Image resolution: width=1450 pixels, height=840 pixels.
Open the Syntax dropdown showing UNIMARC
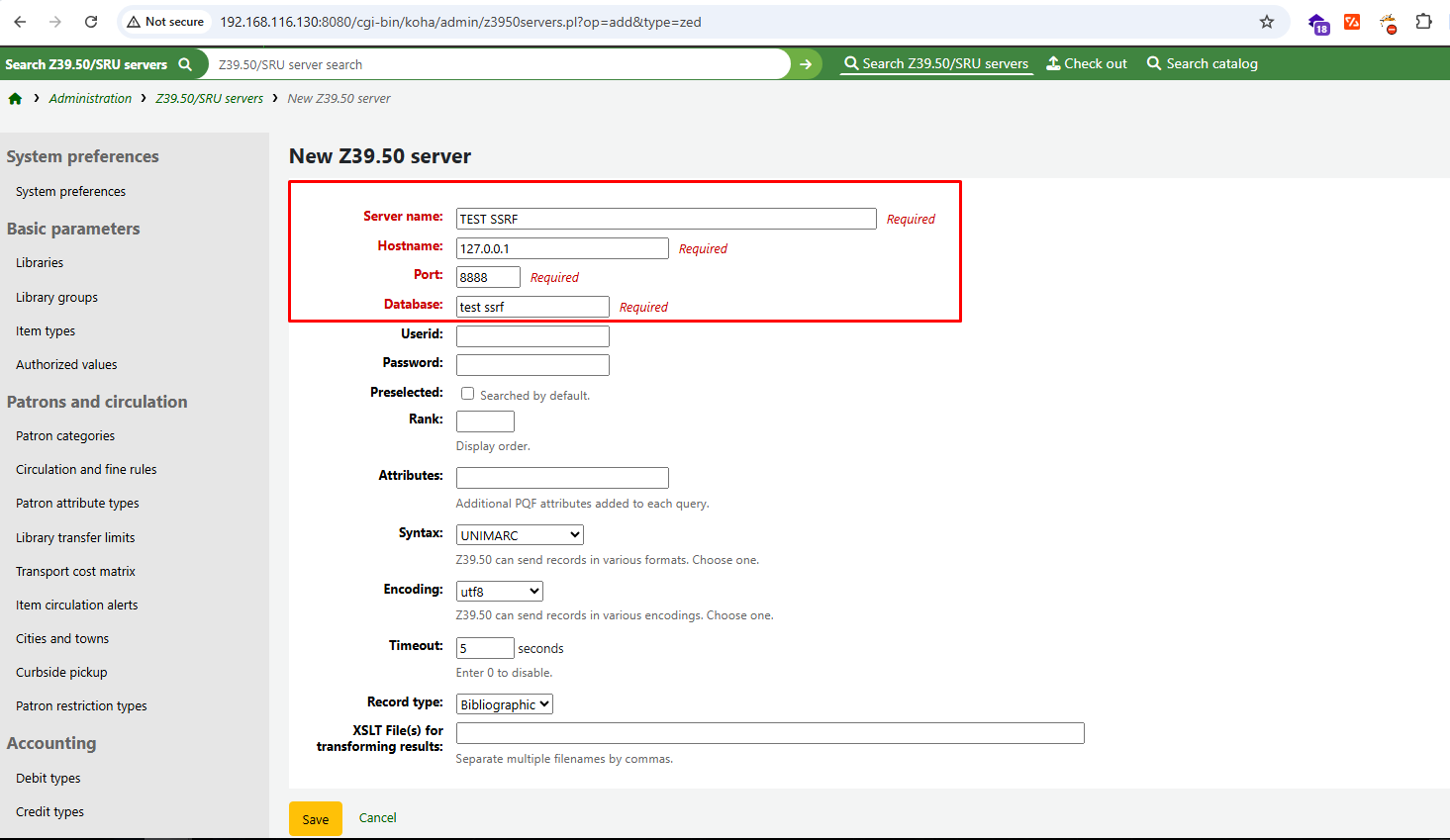point(520,535)
